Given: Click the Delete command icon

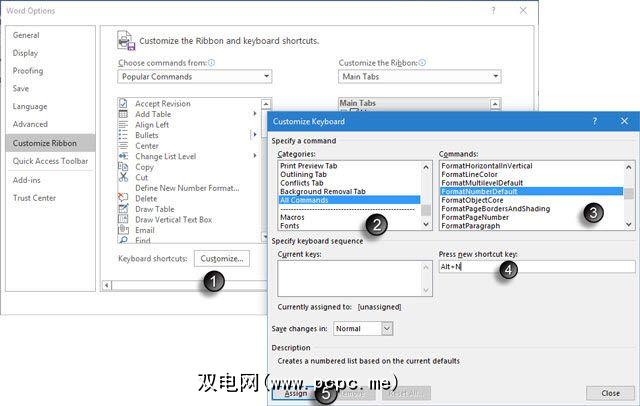Looking at the screenshot, I should pyautogui.click(x=123, y=198).
